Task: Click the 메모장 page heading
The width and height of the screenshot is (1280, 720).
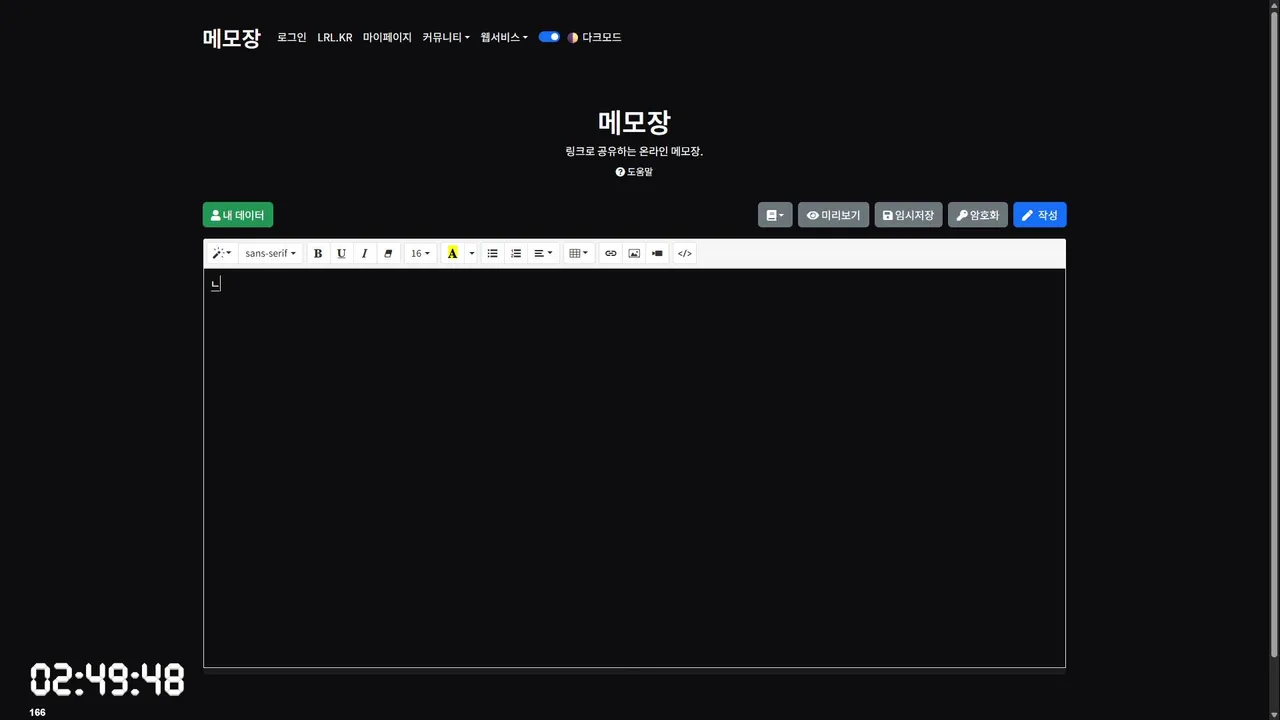Action: (634, 122)
